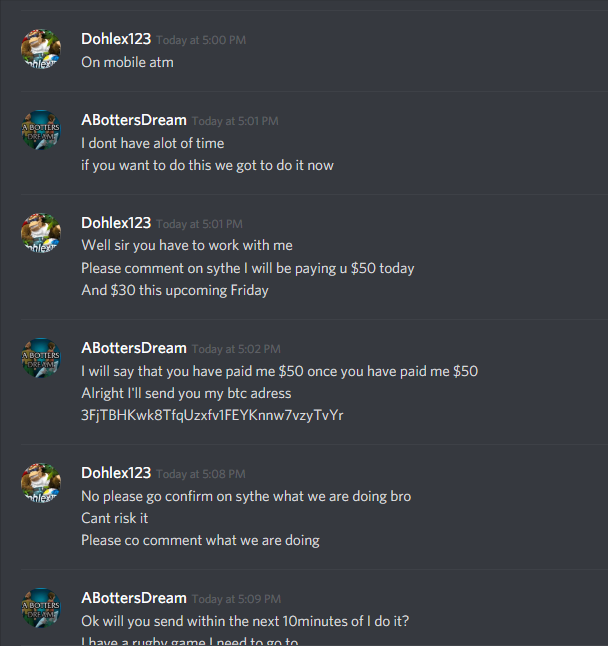Click the "Today at 5:02 PM" timestamp
608x646 pixels.
pyautogui.click(x=236, y=349)
